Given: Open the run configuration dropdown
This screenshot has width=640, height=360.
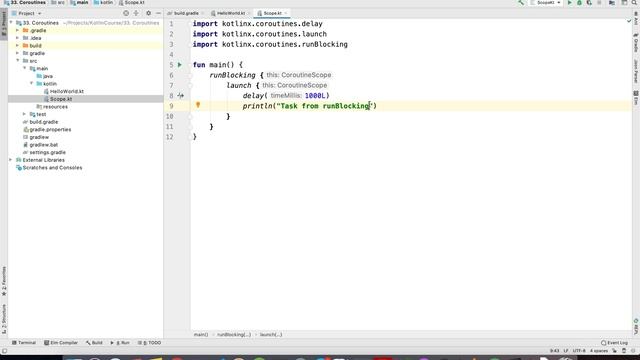Looking at the screenshot, I should tap(546, 2).
